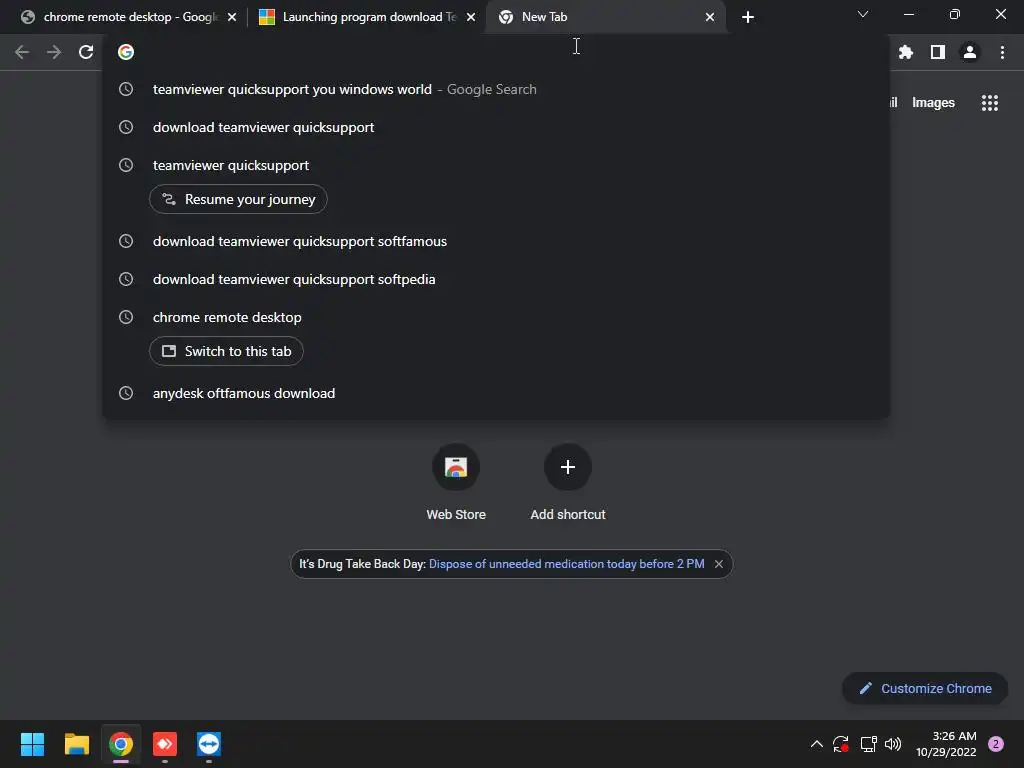Open the Images link
This screenshot has height=768, width=1024.
point(933,103)
